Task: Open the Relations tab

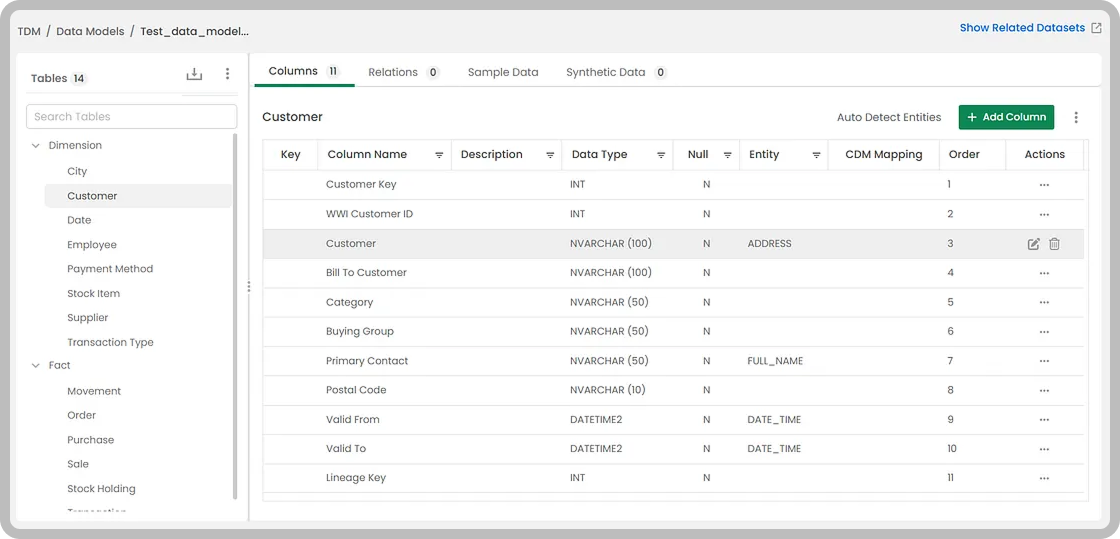Action: pos(404,72)
